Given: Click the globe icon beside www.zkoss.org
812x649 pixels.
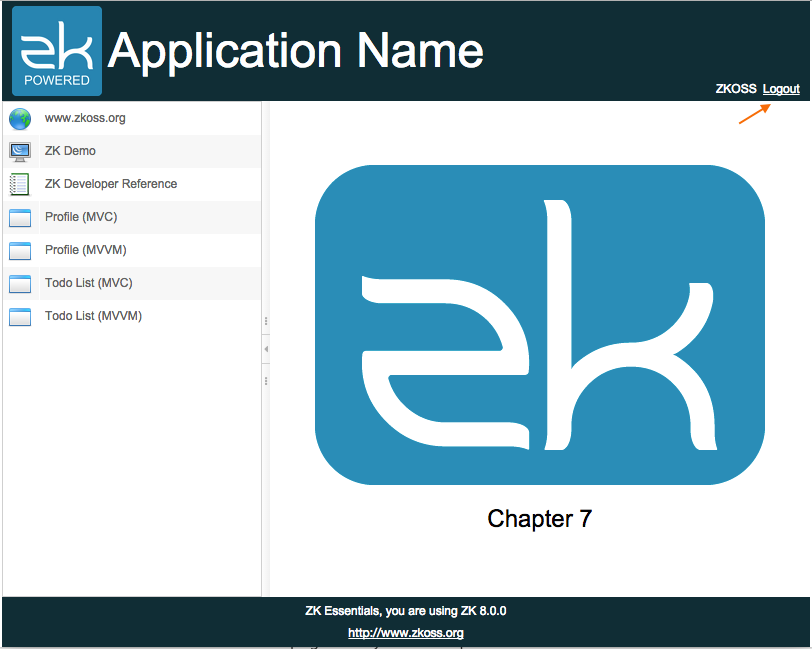Looking at the screenshot, I should pyautogui.click(x=20, y=119).
